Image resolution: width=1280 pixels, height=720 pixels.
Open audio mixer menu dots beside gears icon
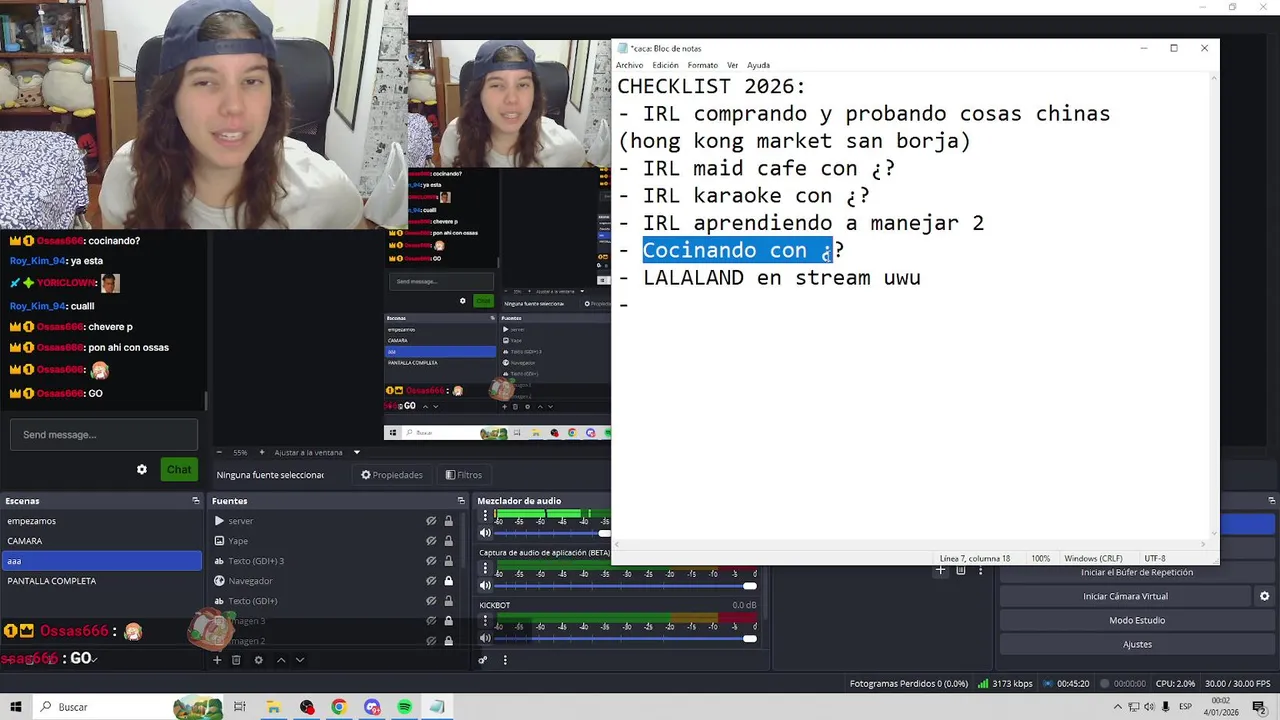[505, 660]
